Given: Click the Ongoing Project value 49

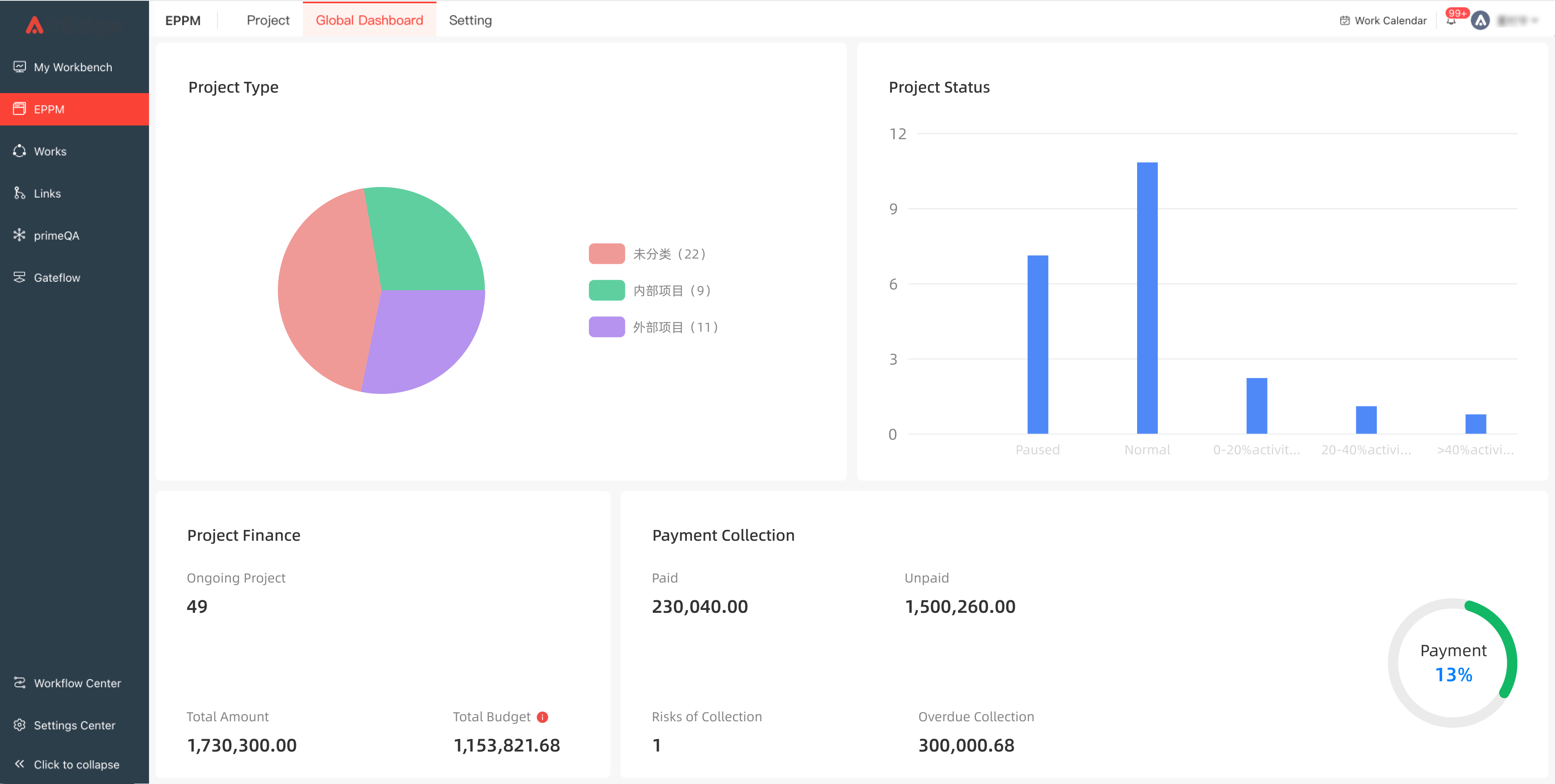Looking at the screenshot, I should click(197, 606).
